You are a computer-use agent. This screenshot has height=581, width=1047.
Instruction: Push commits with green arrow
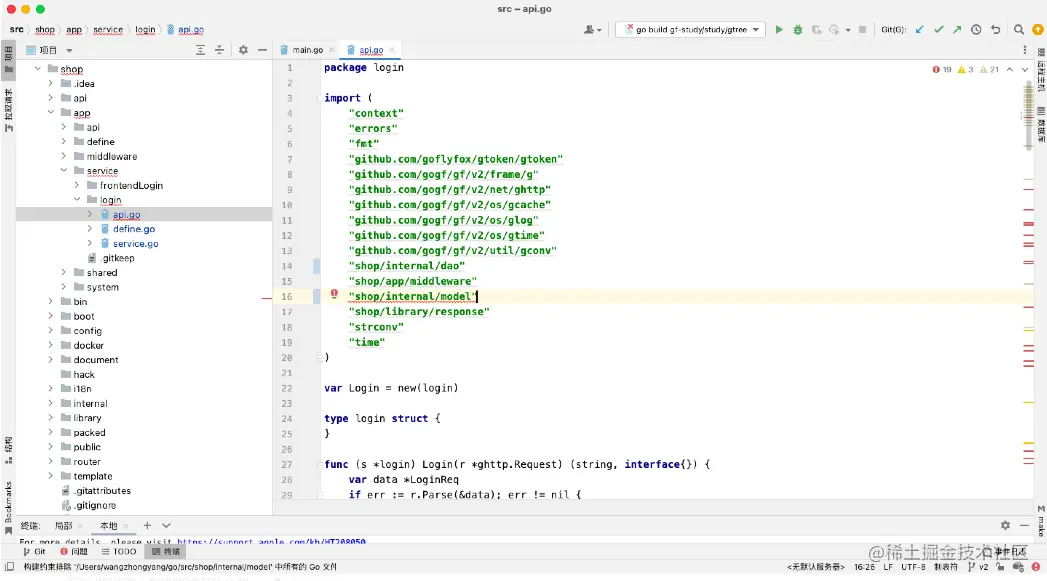coord(957,29)
